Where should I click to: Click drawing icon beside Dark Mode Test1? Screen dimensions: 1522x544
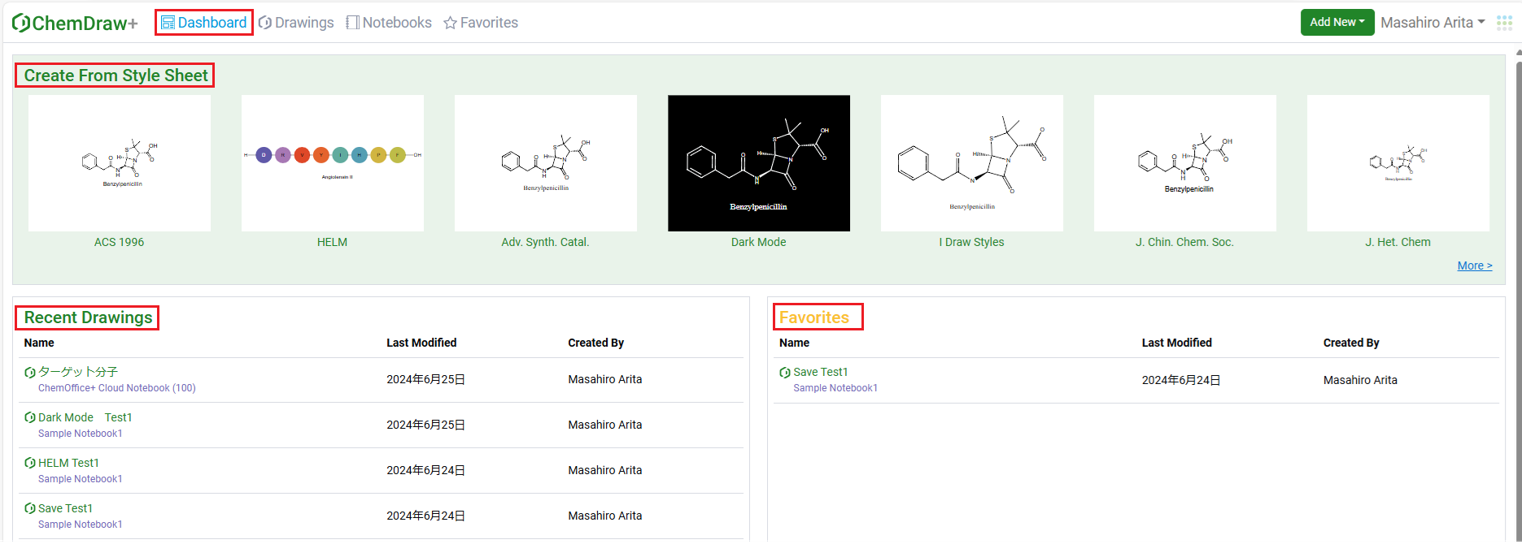30,418
